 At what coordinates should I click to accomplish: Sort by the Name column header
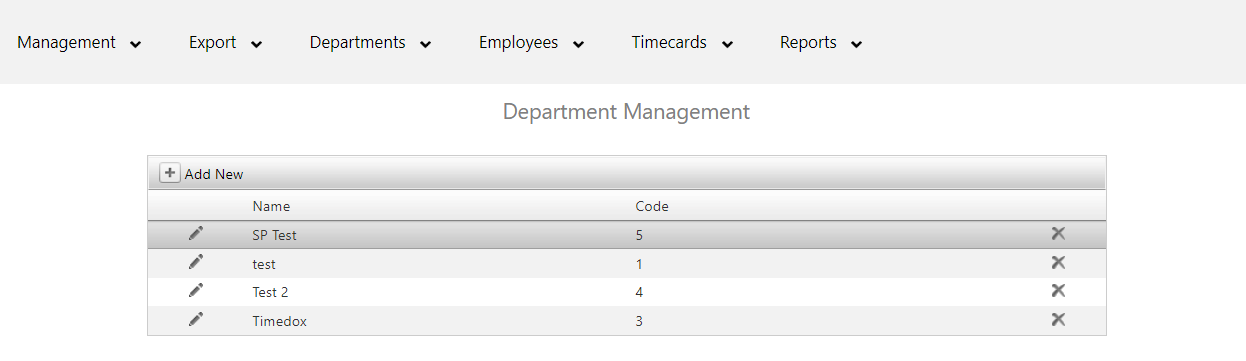(x=271, y=207)
